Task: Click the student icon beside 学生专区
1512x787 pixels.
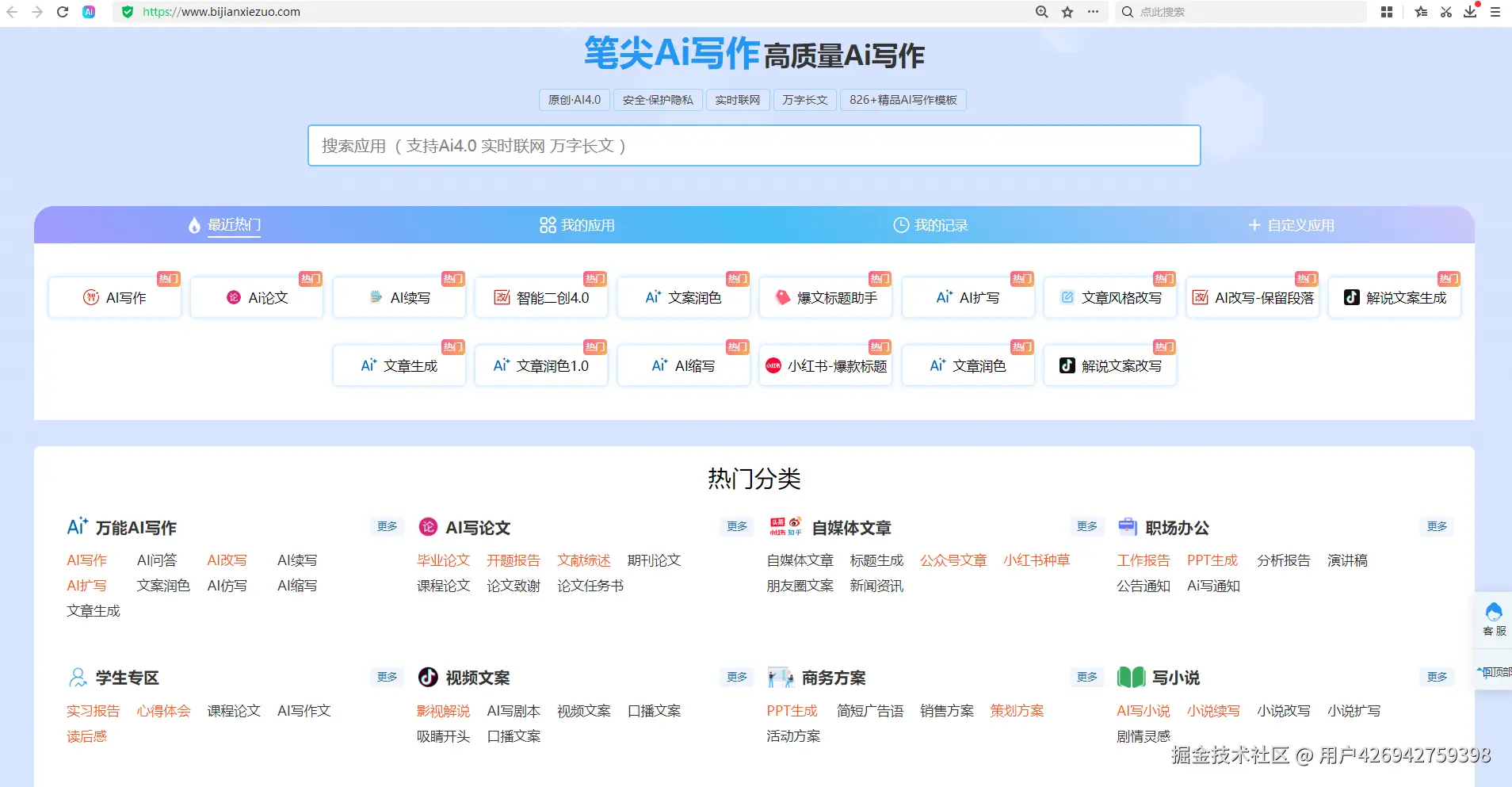Action: pos(78,677)
